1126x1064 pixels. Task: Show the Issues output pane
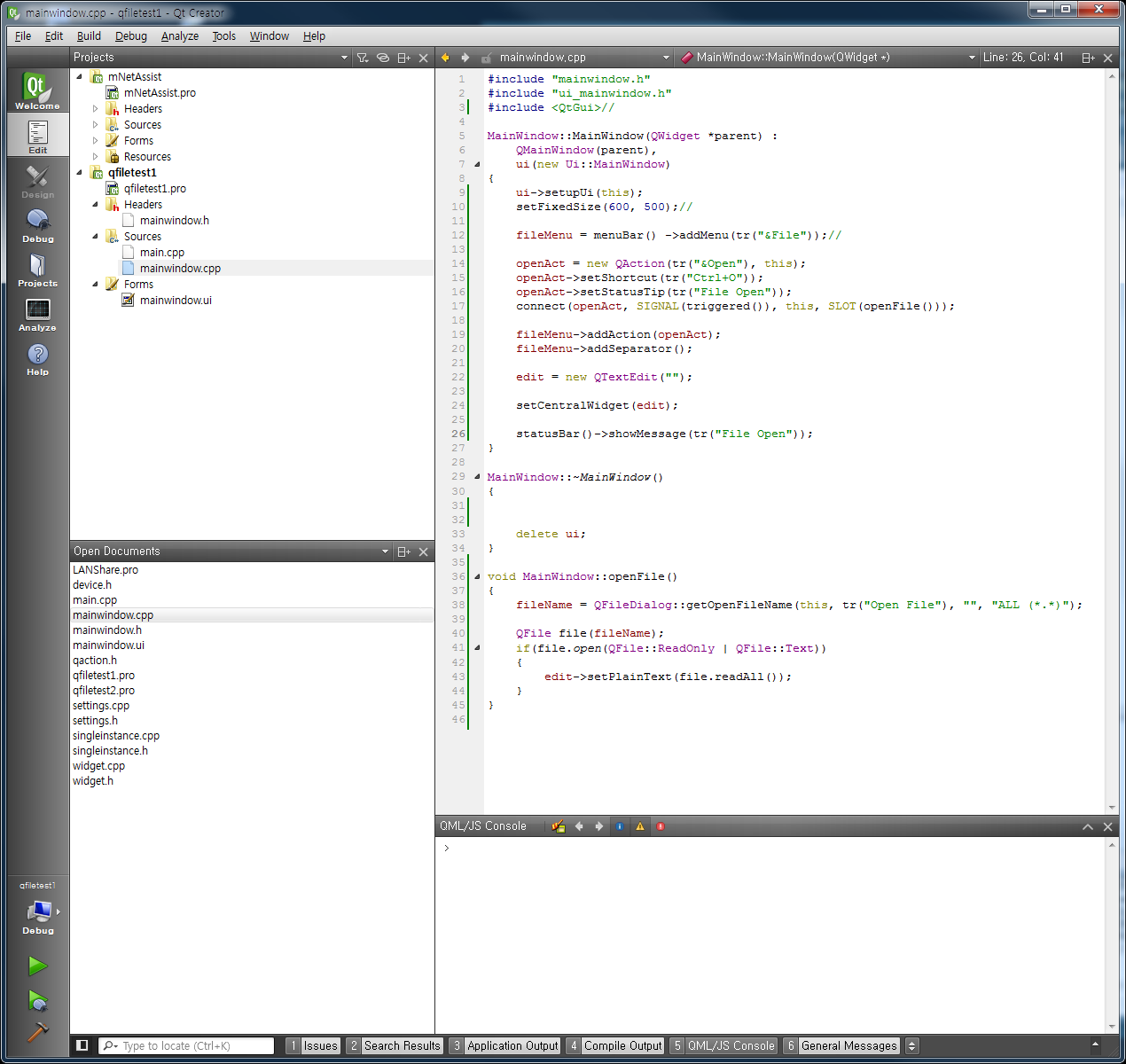pos(313,1045)
